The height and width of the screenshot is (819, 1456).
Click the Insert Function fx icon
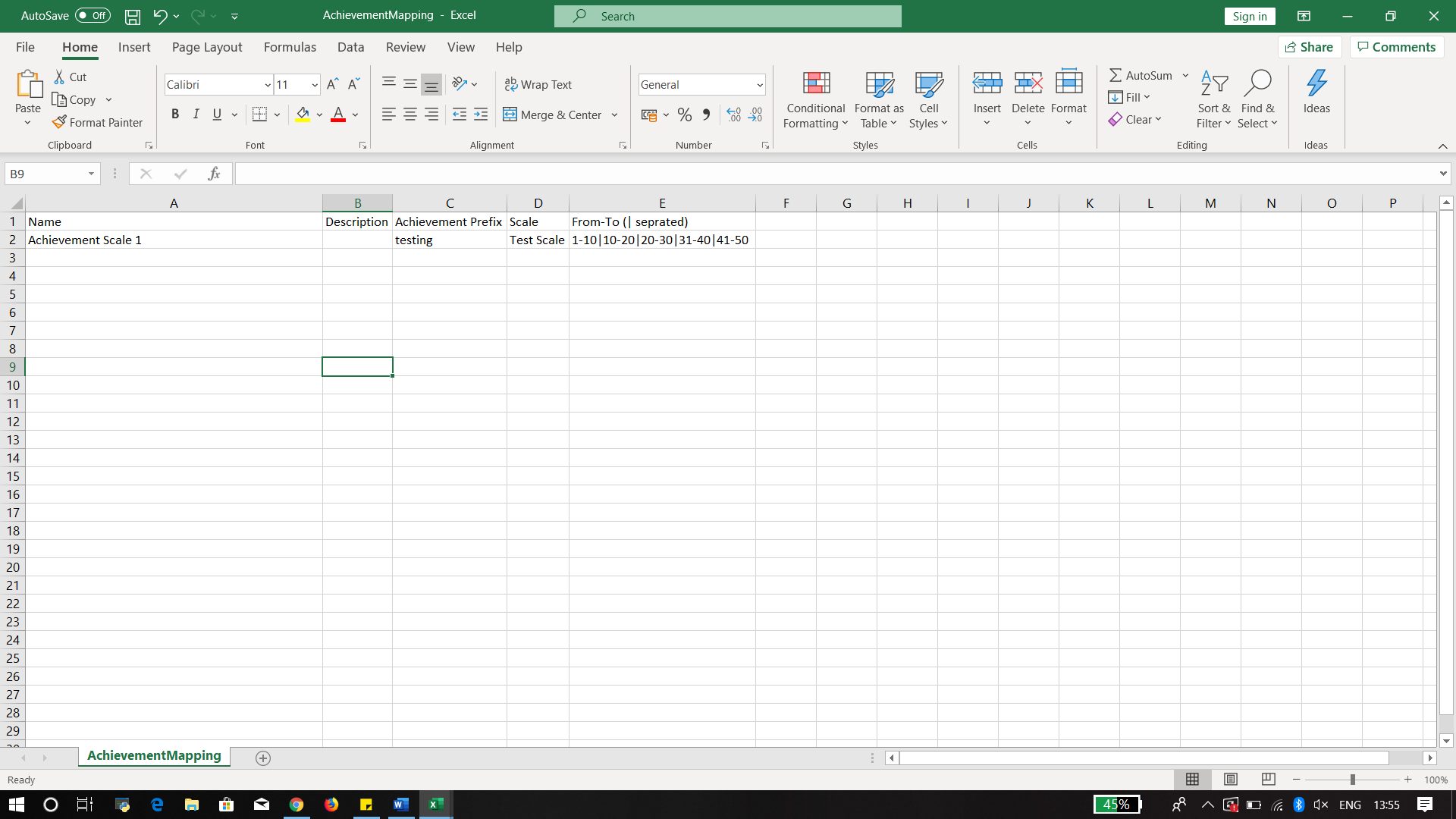[x=214, y=174]
